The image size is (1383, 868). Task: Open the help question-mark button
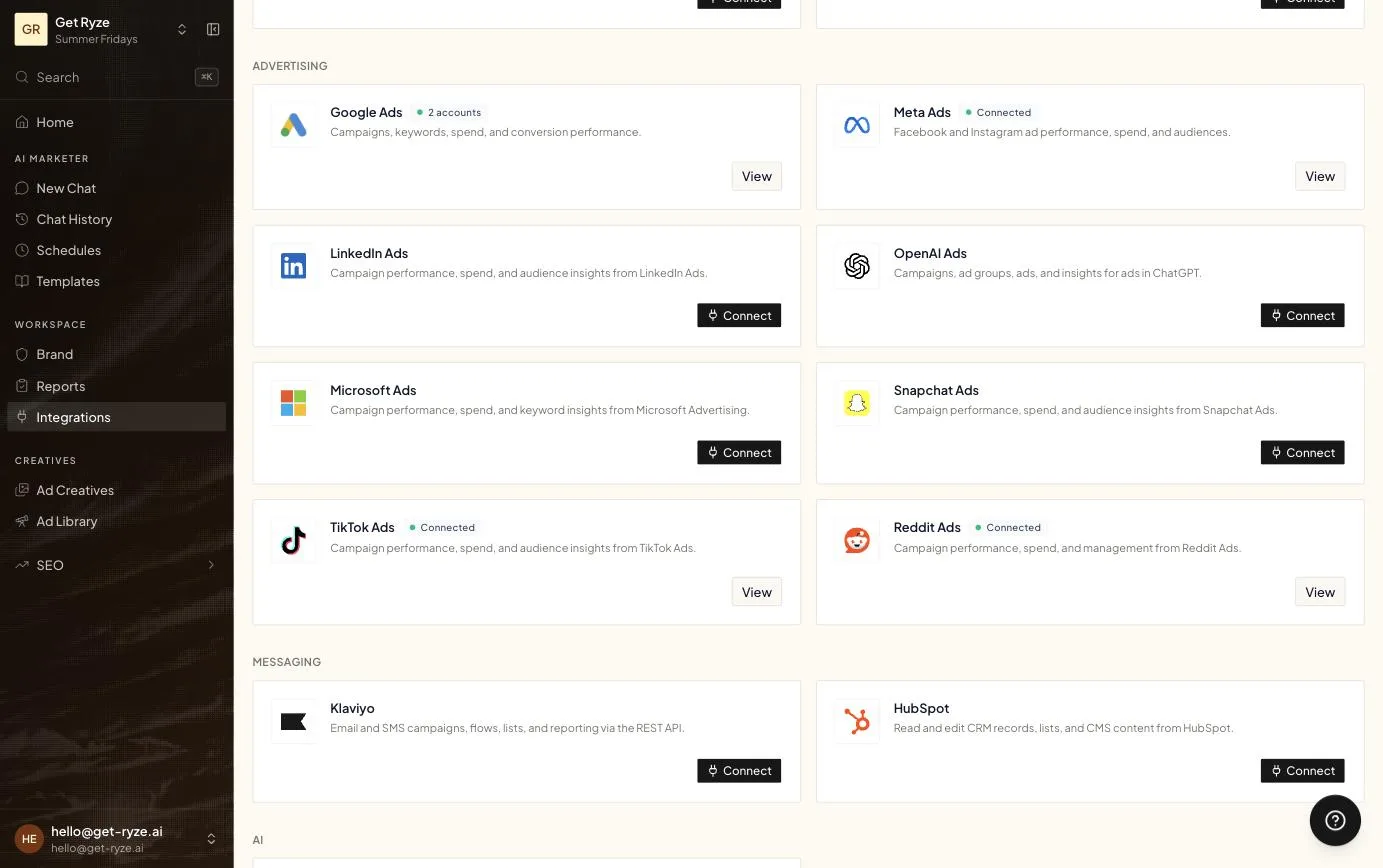click(1335, 820)
